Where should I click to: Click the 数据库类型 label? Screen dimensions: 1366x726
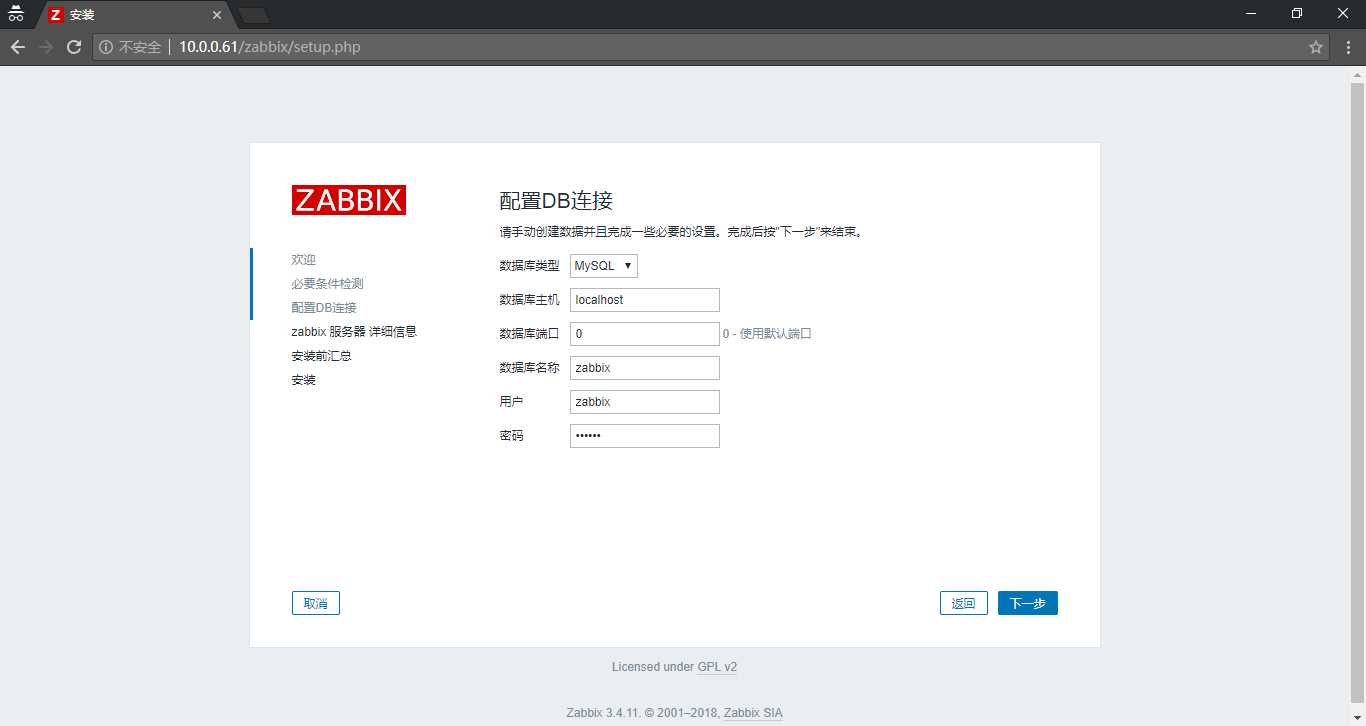pyautogui.click(x=529, y=266)
